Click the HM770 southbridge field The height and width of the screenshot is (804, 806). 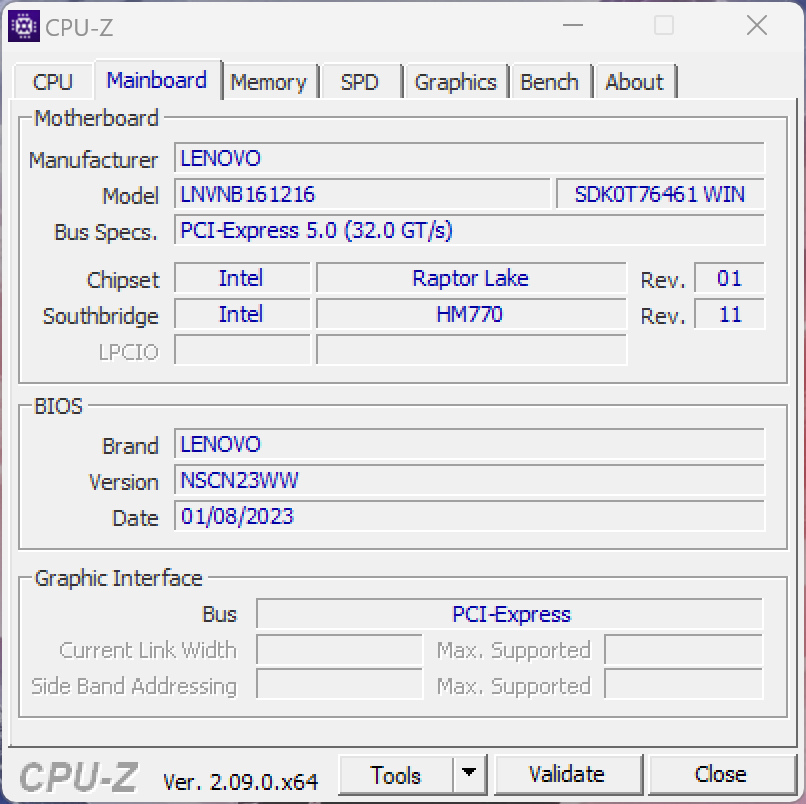[x=471, y=314]
